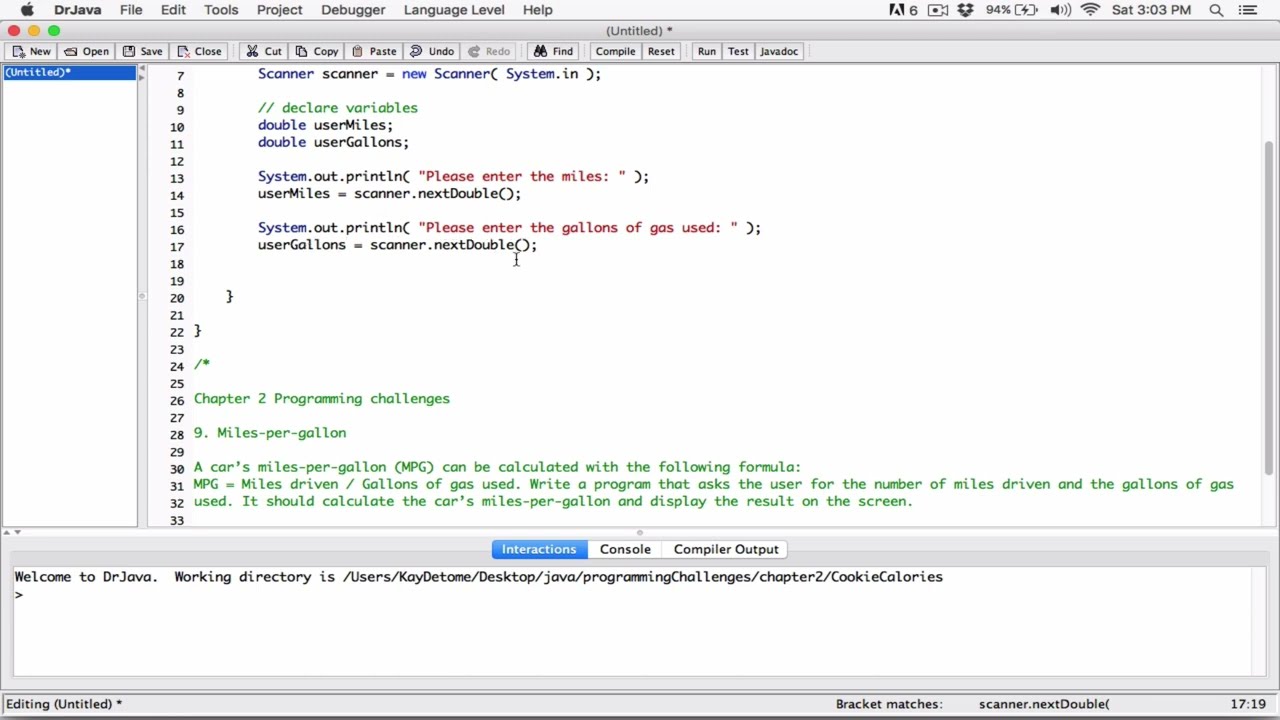Viewport: 1280px width, 720px height.
Task: Switch to the Interactions tab
Action: pyautogui.click(x=539, y=549)
